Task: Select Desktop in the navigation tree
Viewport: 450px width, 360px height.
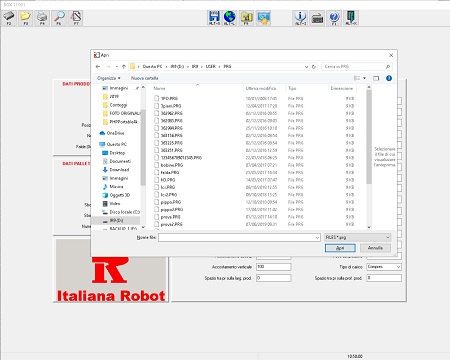Action: 117,153
